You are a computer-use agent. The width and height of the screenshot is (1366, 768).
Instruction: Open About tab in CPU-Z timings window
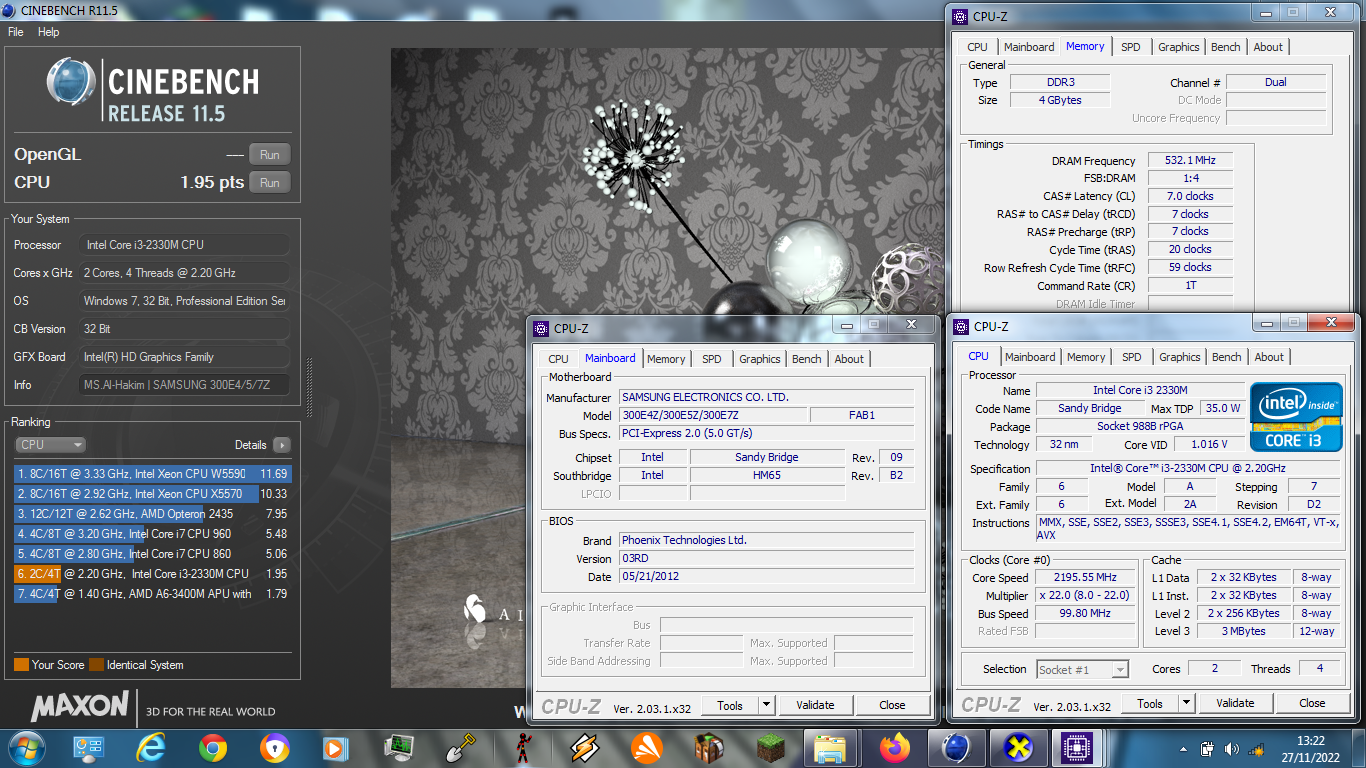1268,47
